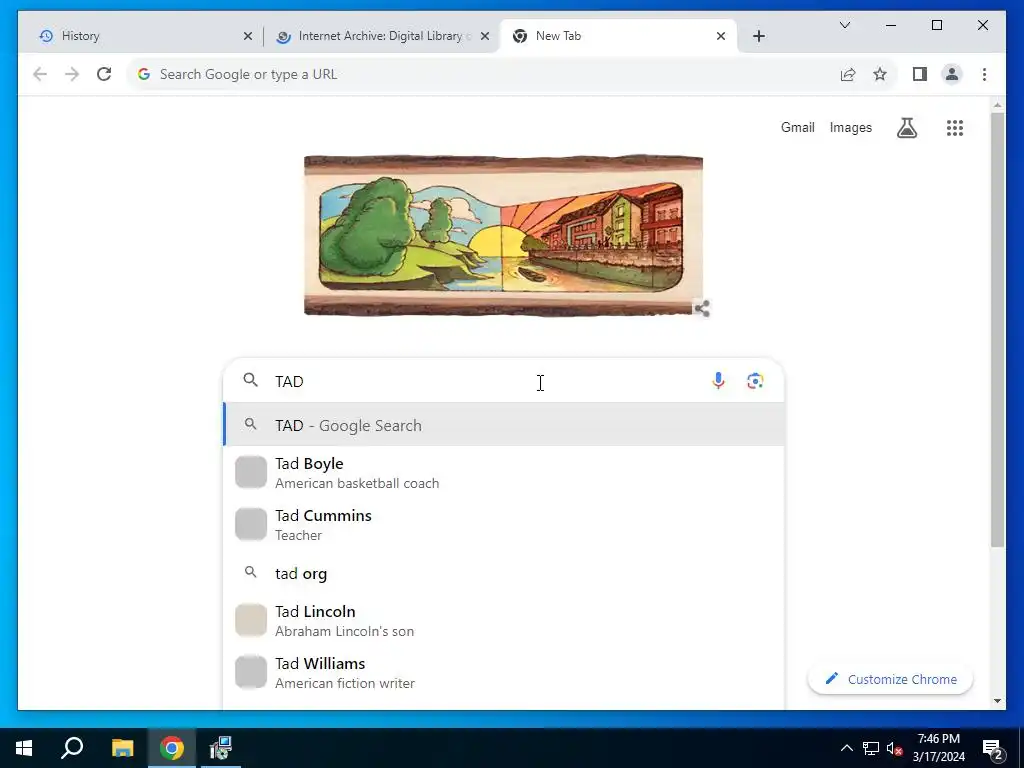Image resolution: width=1024 pixels, height=768 pixels.
Task: Click the Customize Chrome button
Action: coord(890,679)
